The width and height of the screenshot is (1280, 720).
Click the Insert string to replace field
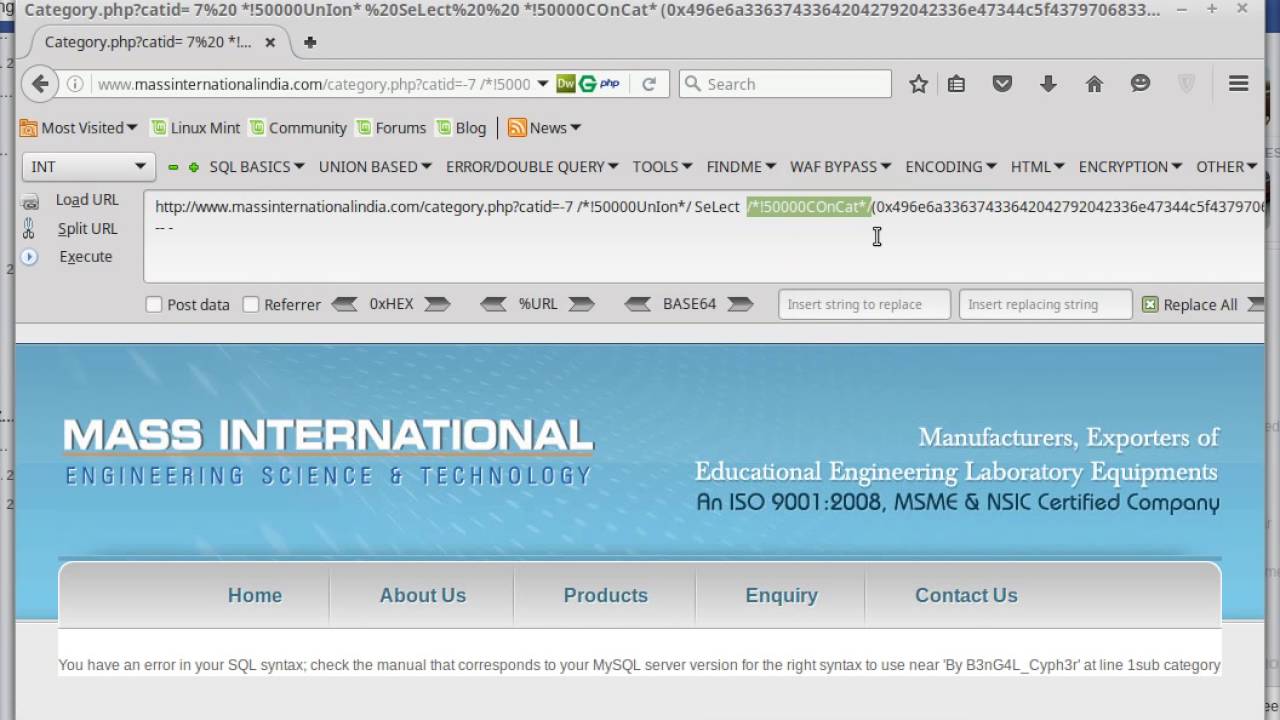click(864, 304)
